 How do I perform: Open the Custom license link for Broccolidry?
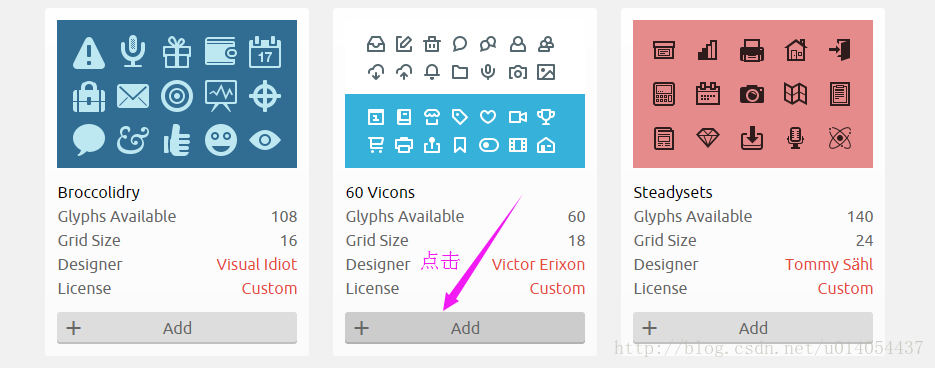(x=270, y=288)
